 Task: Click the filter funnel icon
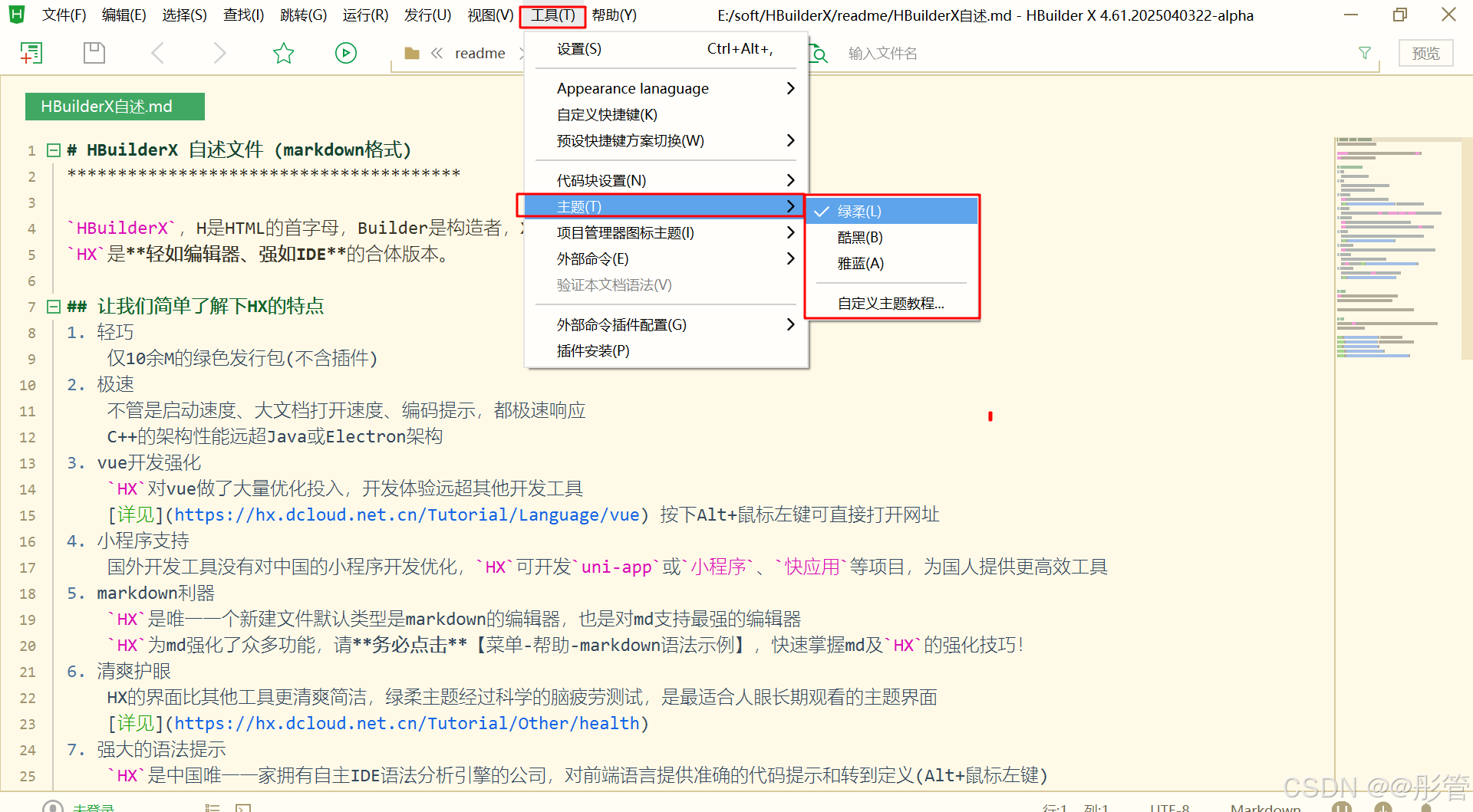1365,53
